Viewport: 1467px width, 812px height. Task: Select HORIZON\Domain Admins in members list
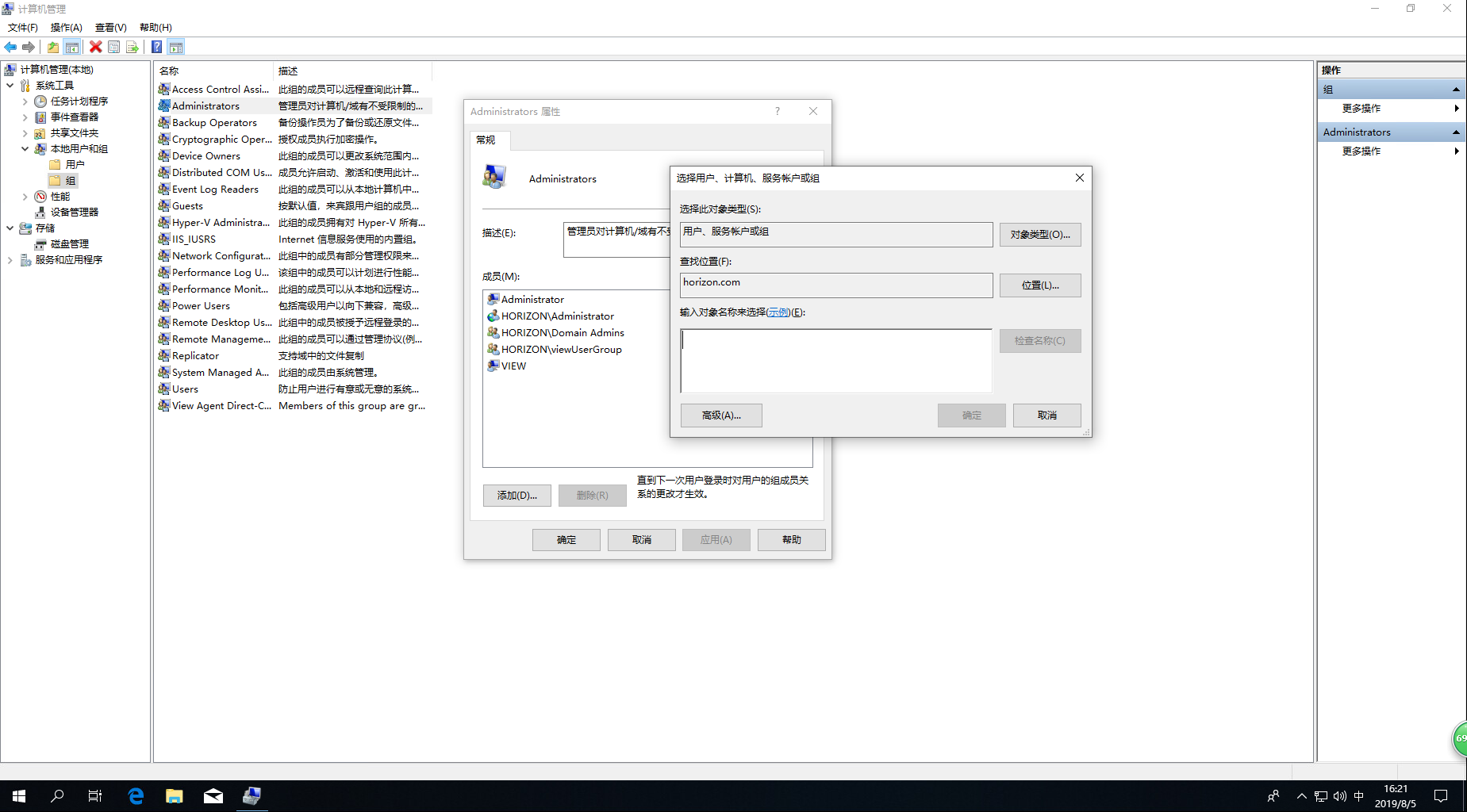point(562,333)
